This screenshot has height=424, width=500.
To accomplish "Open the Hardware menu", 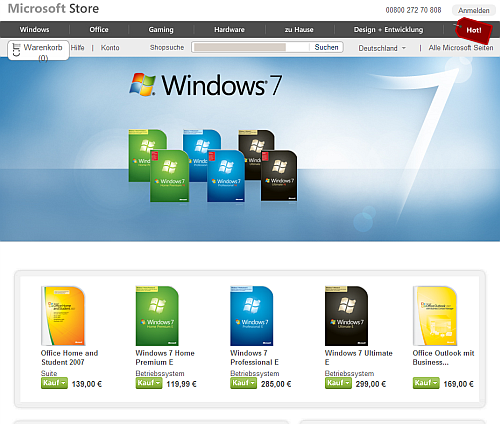I will 229,30.
